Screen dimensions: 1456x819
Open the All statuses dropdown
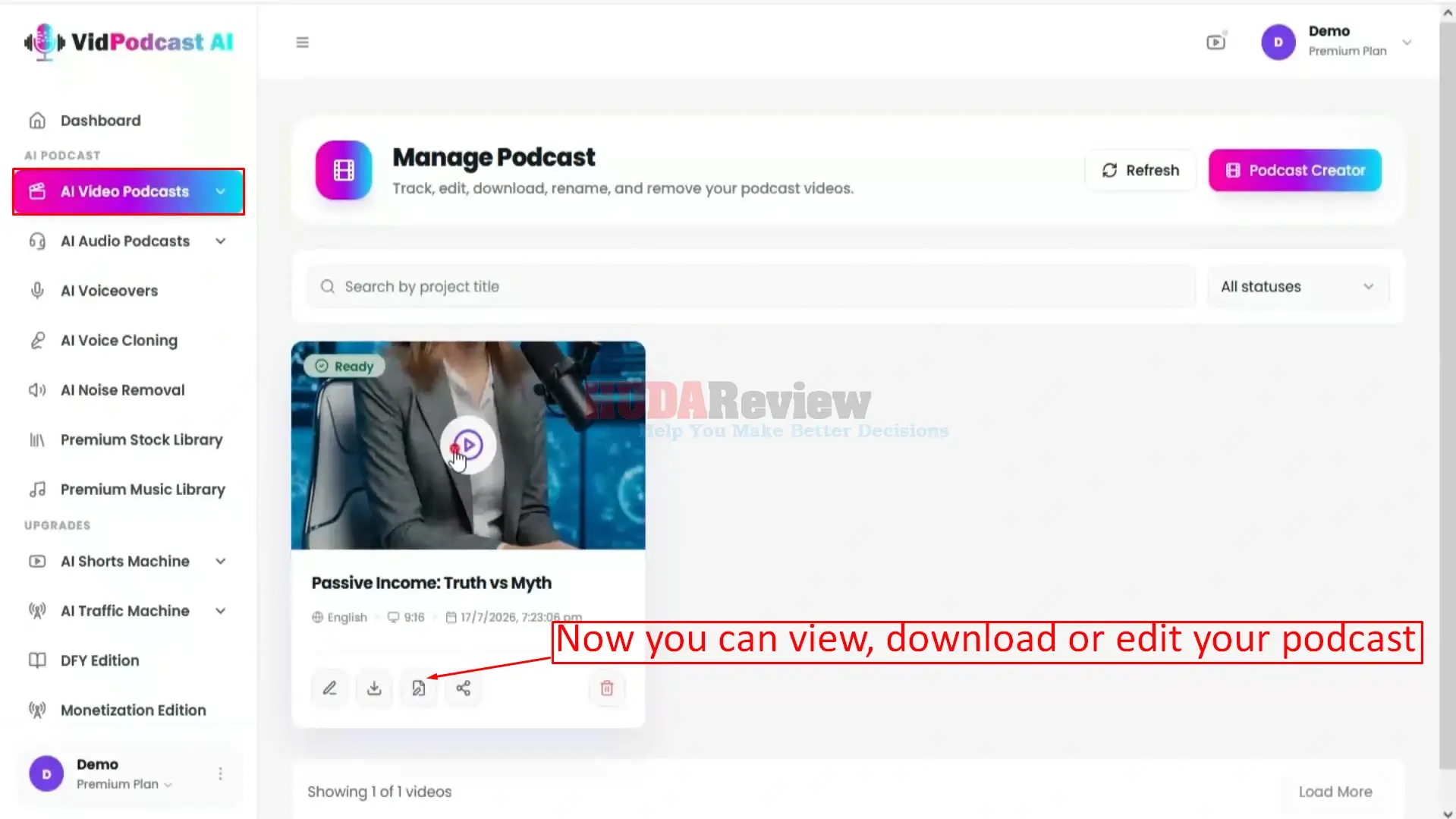pos(1297,287)
